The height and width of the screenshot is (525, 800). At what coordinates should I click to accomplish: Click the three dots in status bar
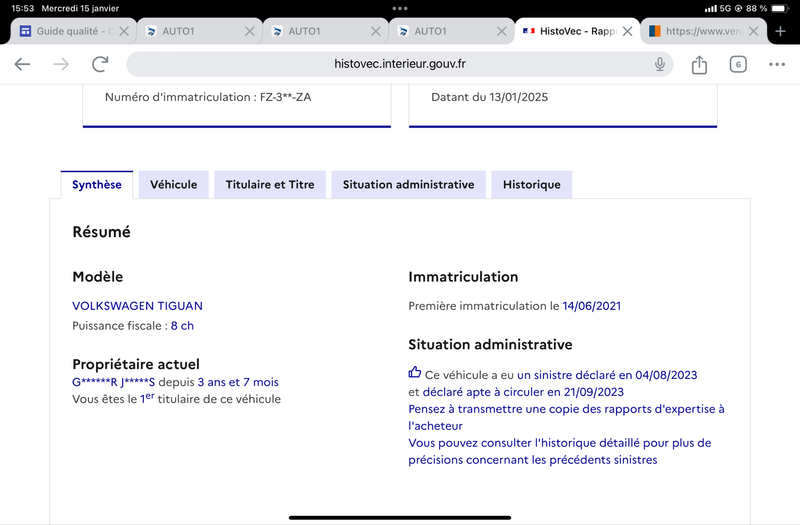point(400,9)
